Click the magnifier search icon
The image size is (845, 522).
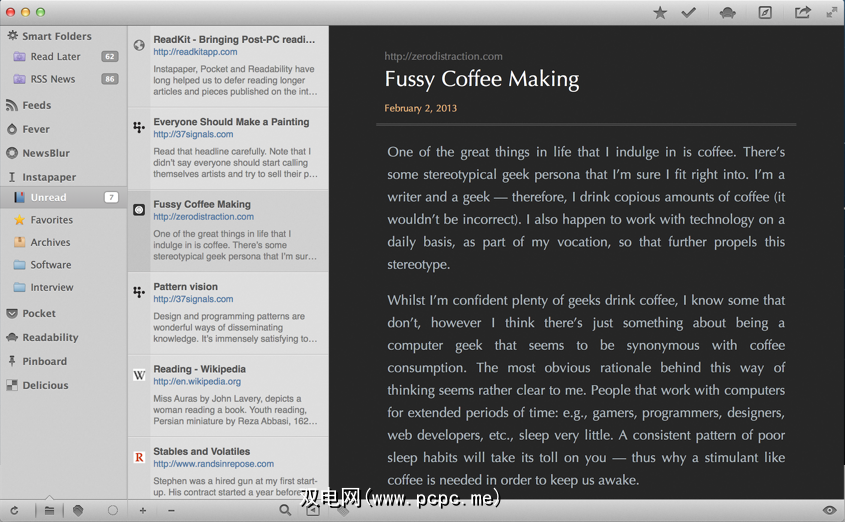click(x=285, y=511)
